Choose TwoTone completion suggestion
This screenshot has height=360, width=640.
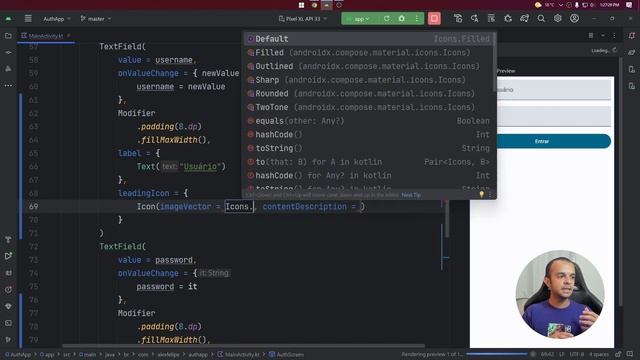pyautogui.click(x=369, y=107)
